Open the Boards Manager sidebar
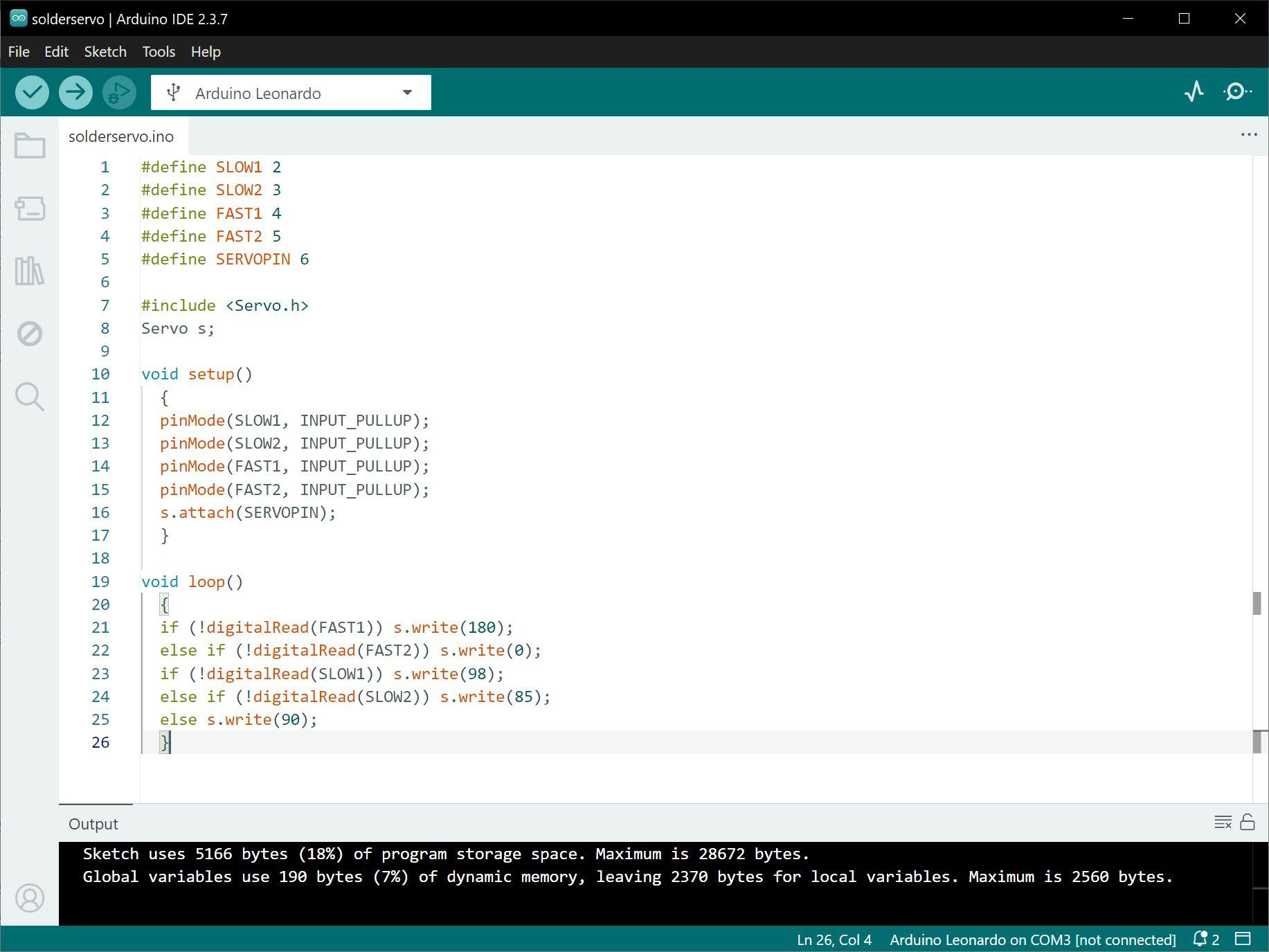This screenshot has height=952, width=1269. coord(30,208)
